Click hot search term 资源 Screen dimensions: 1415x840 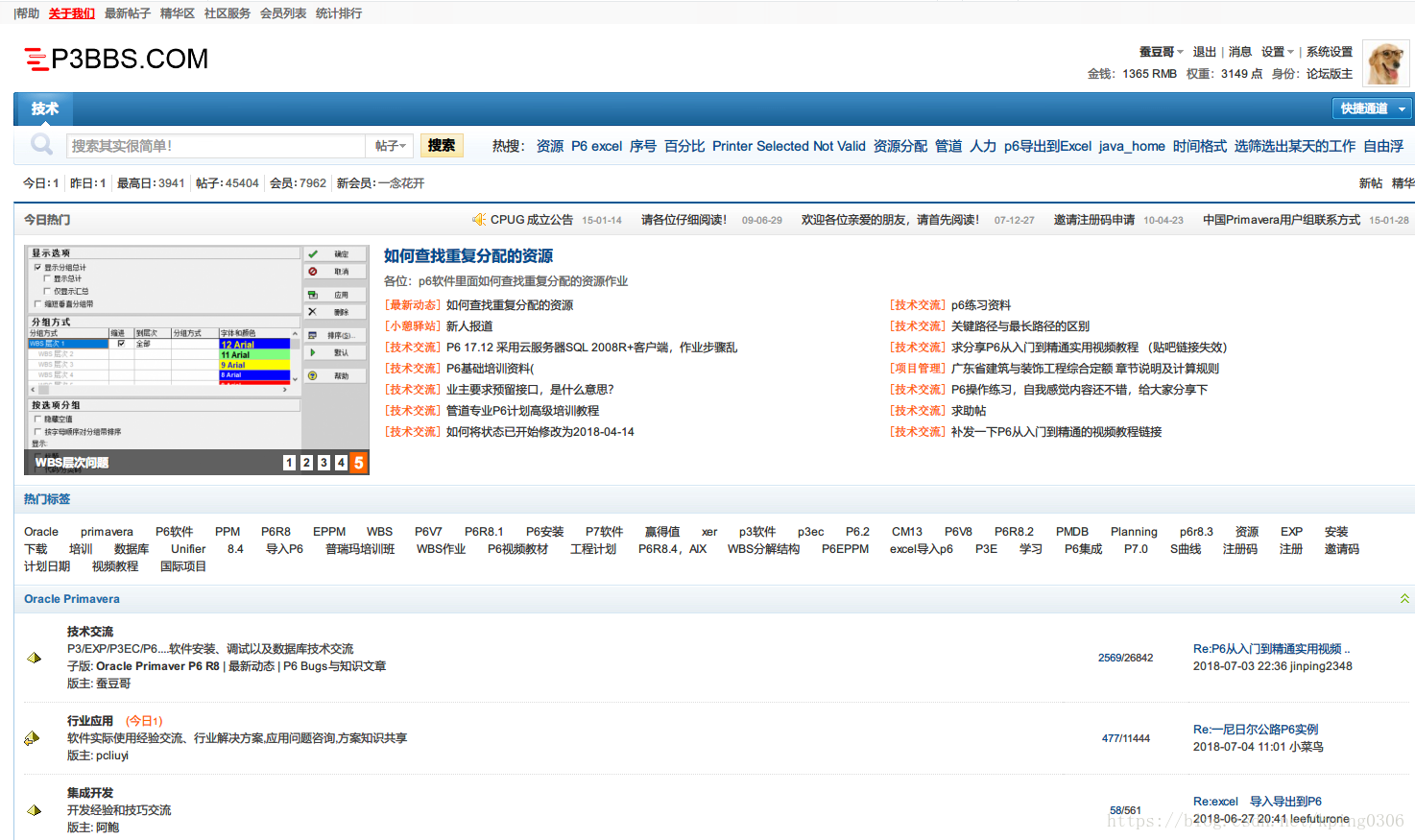(550, 146)
